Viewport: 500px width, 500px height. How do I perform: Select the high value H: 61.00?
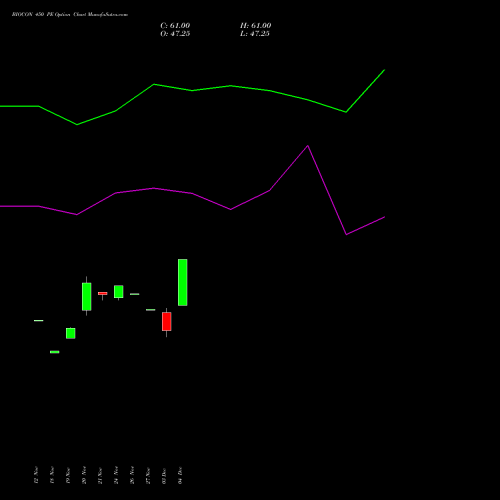pyautogui.click(x=256, y=26)
